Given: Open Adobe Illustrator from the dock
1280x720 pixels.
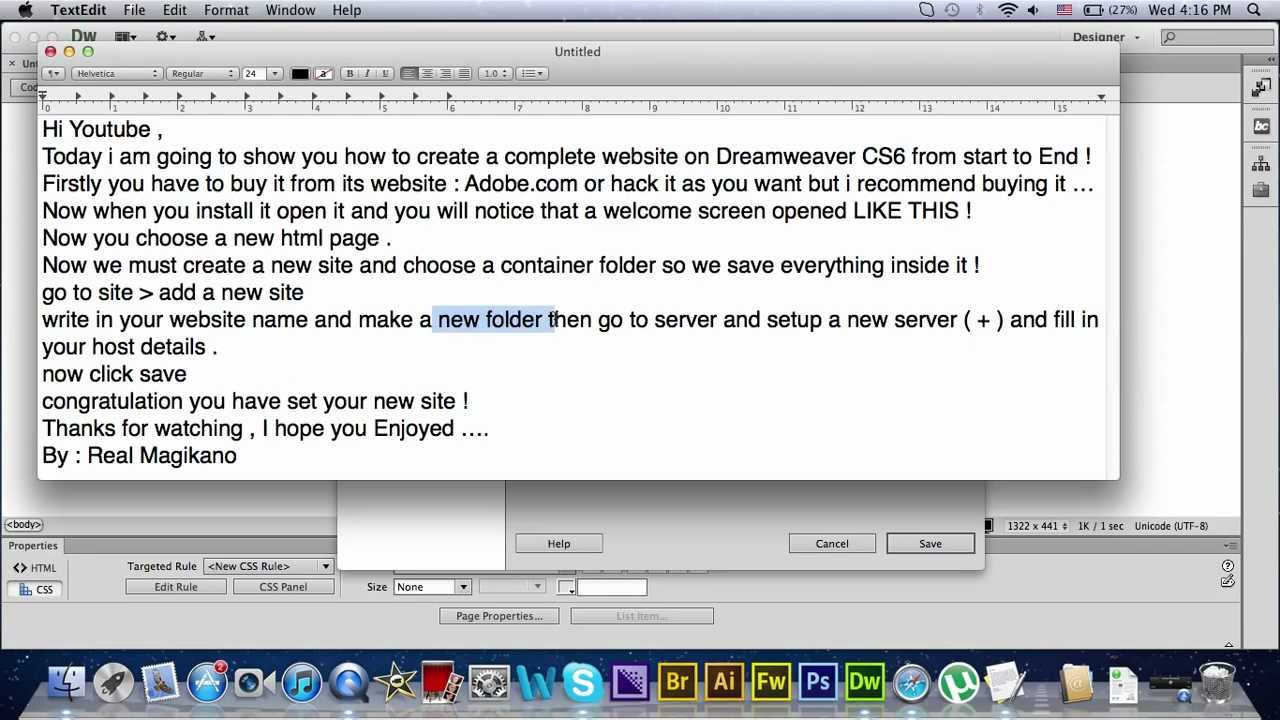Looking at the screenshot, I should point(724,683).
